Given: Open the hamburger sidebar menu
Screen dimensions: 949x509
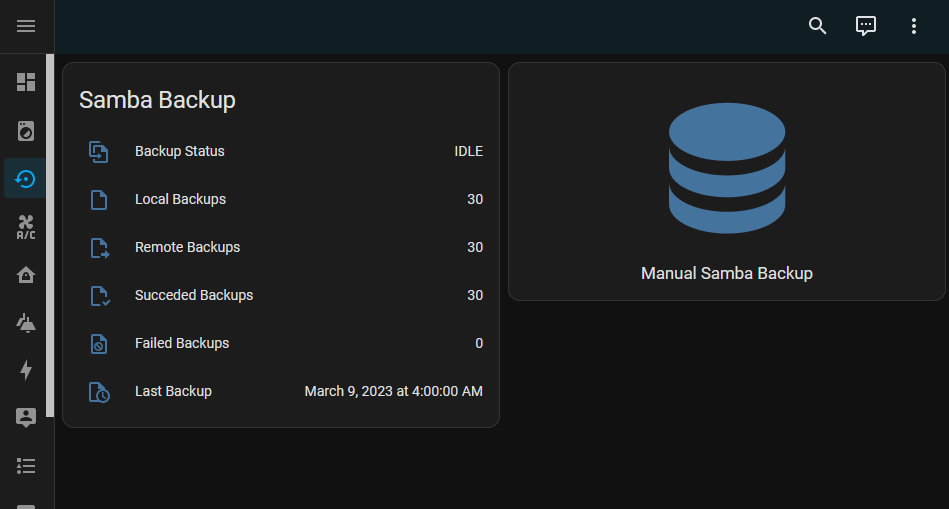Looking at the screenshot, I should [26, 26].
